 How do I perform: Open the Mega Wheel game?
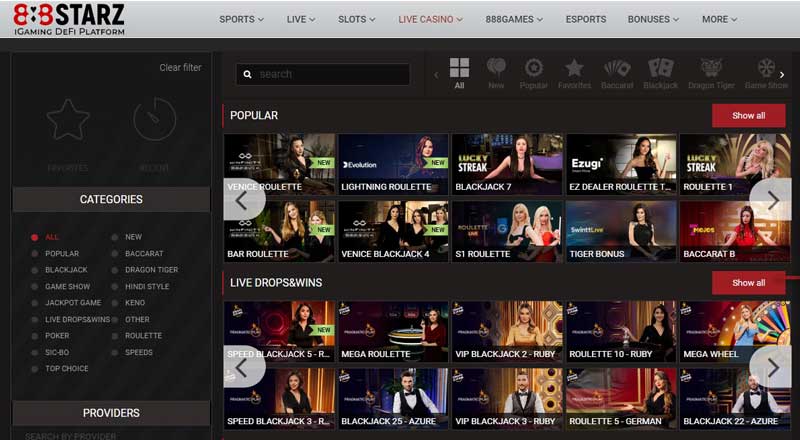735,331
